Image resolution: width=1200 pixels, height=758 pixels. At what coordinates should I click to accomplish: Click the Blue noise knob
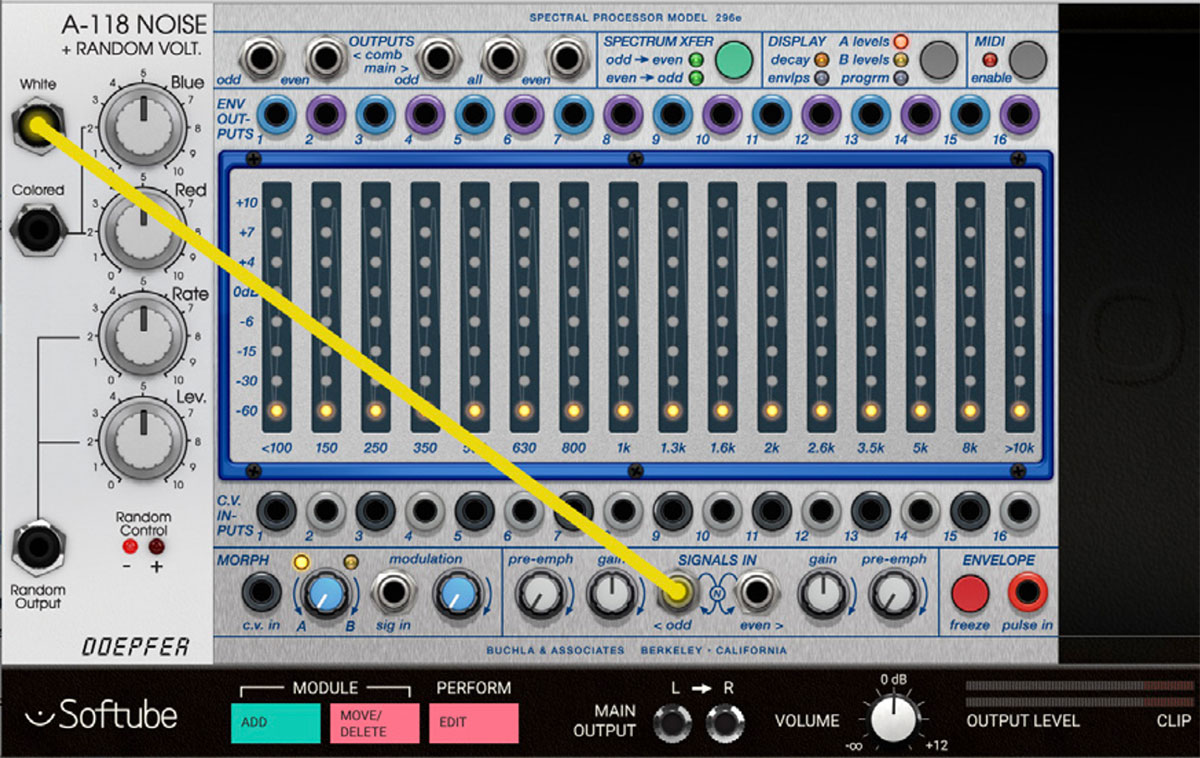pyautogui.click(x=144, y=125)
